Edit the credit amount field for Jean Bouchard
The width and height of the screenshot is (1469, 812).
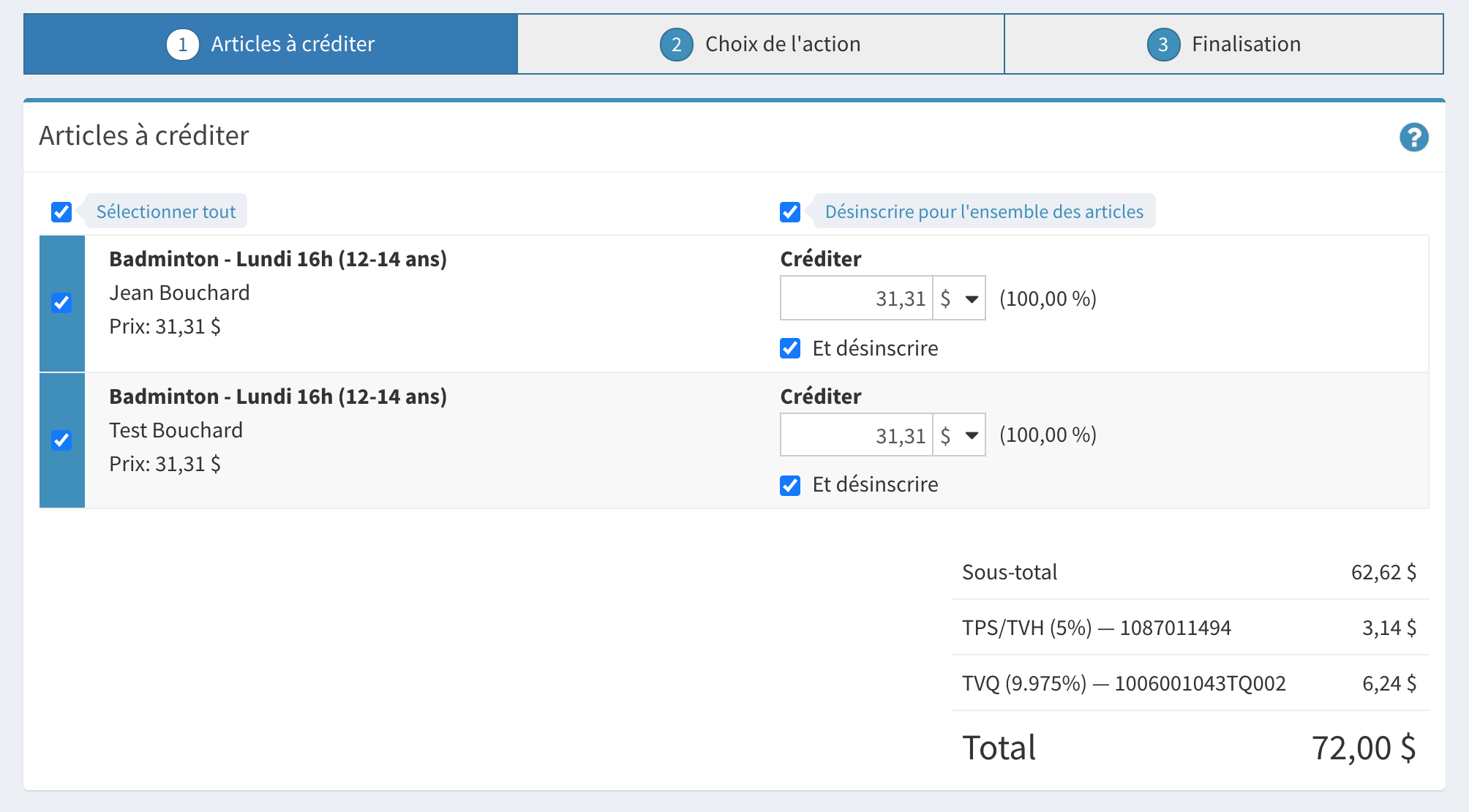(x=857, y=298)
